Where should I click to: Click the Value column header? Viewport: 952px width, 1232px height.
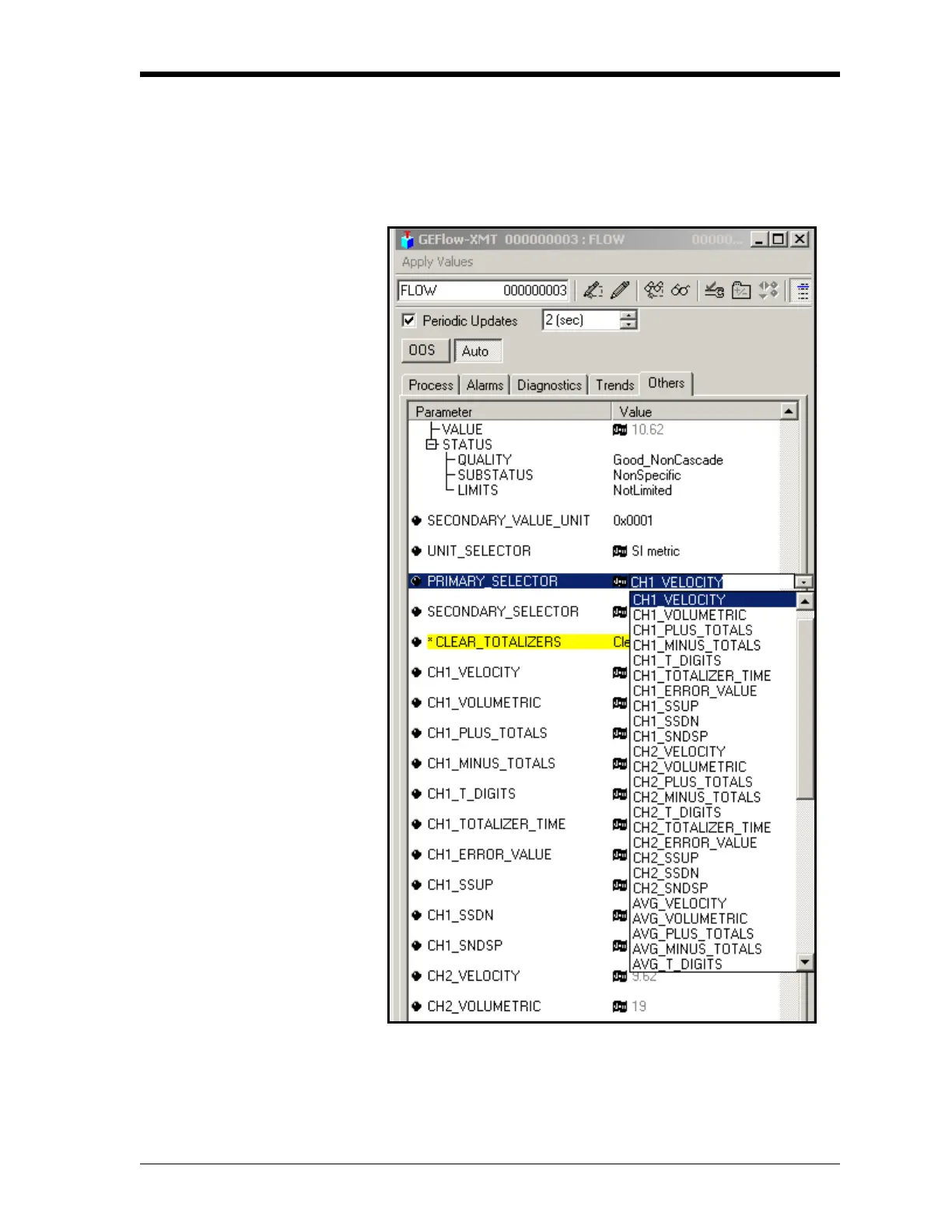(695, 411)
